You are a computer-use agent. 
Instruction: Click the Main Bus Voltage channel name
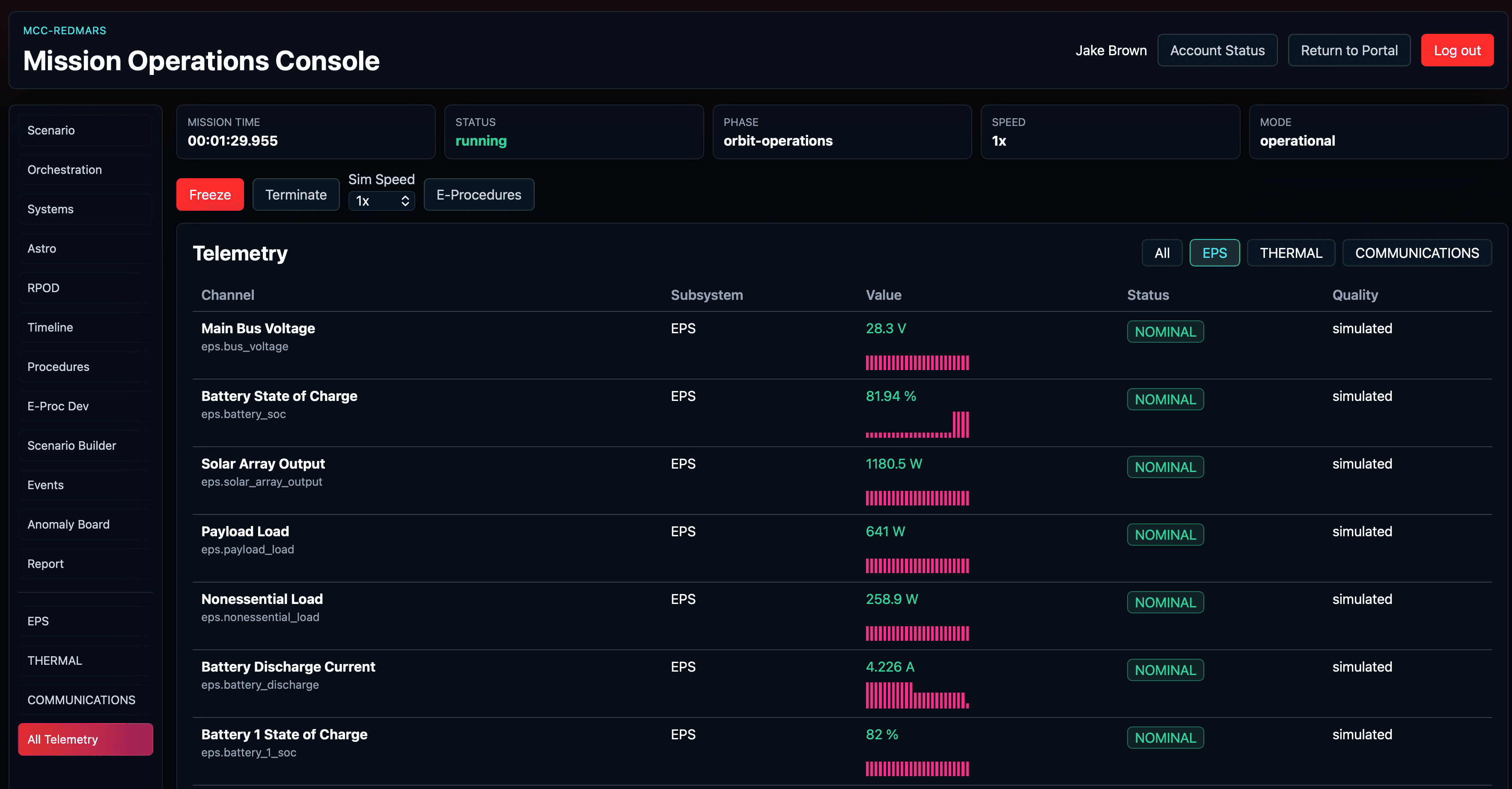[258, 329]
